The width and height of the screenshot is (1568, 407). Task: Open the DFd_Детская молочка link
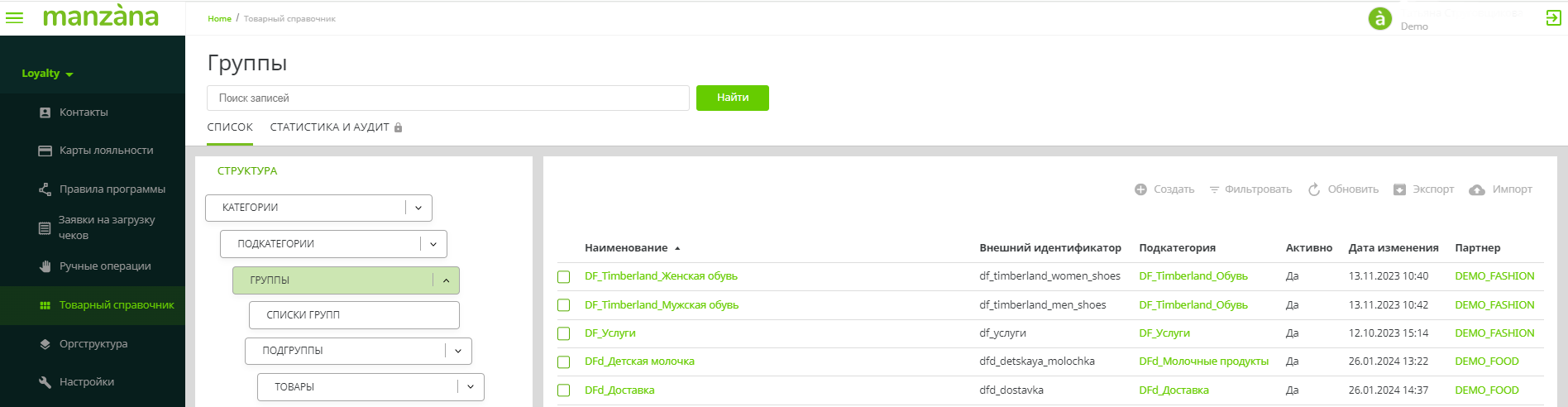tap(639, 362)
